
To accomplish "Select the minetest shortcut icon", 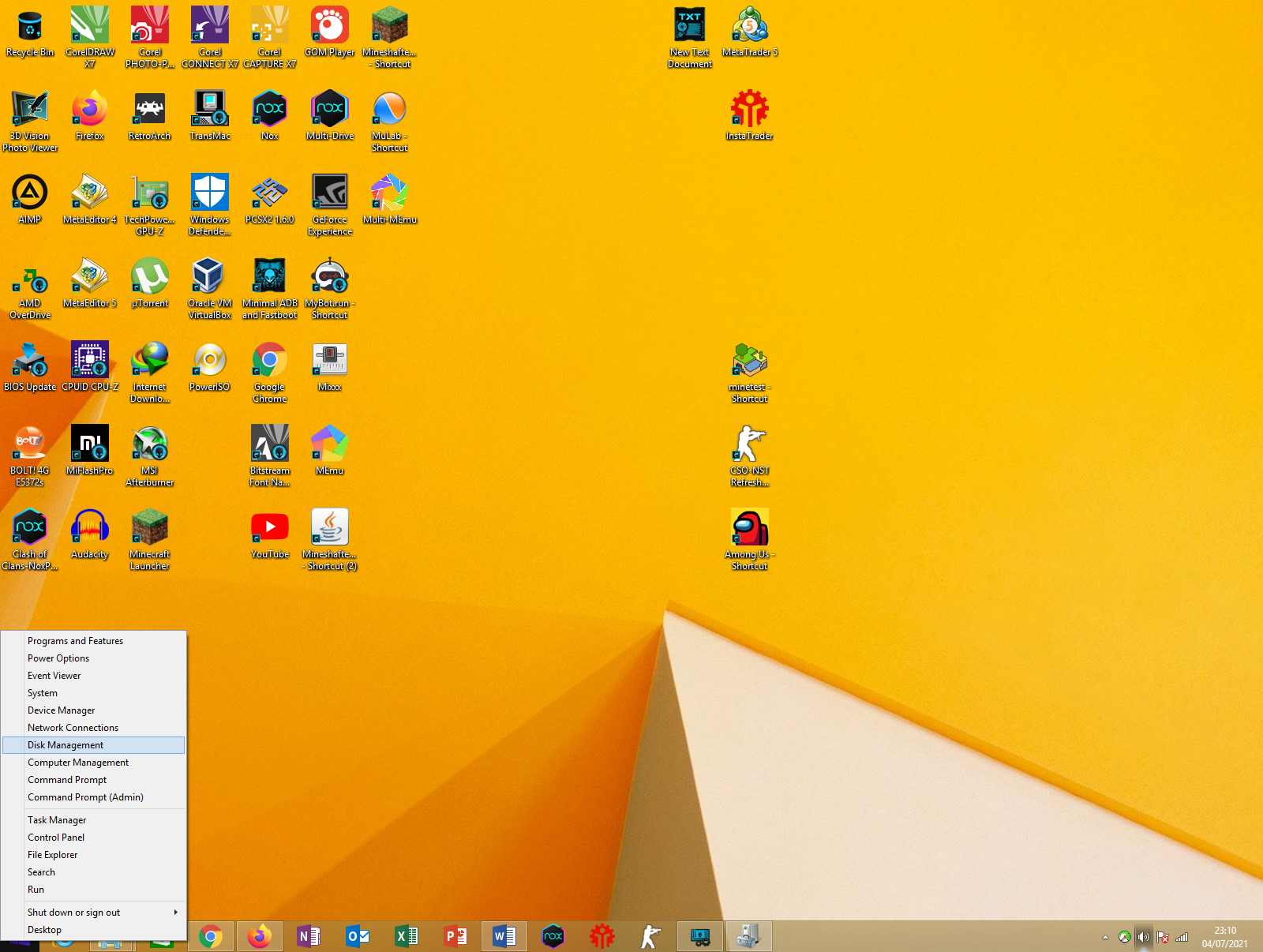I will (750, 373).
